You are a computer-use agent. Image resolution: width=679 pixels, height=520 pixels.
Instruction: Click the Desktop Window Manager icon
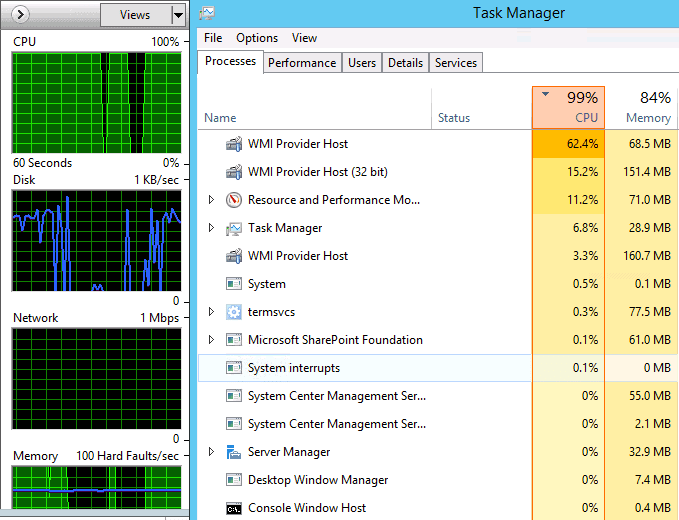(234, 480)
